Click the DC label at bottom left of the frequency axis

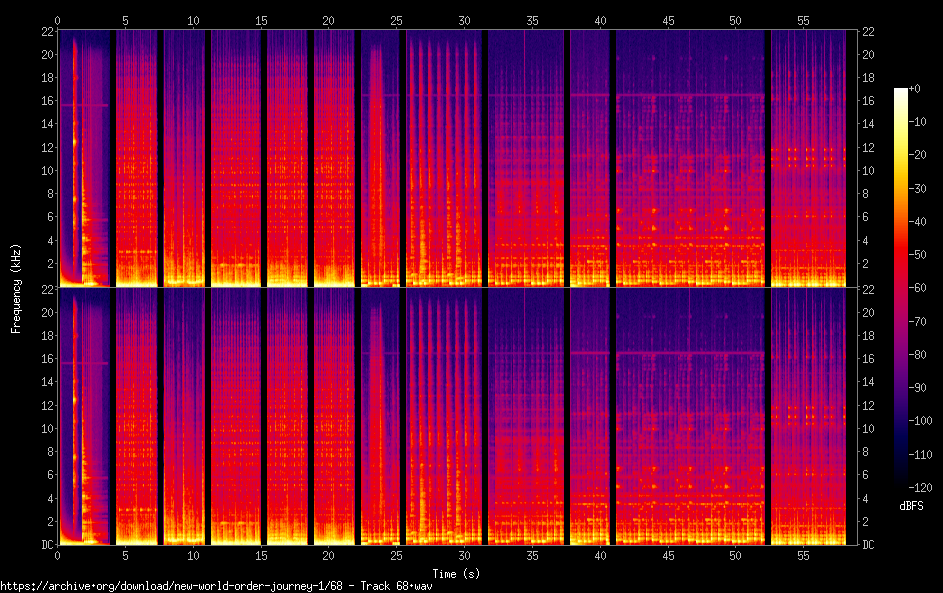click(x=46, y=545)
